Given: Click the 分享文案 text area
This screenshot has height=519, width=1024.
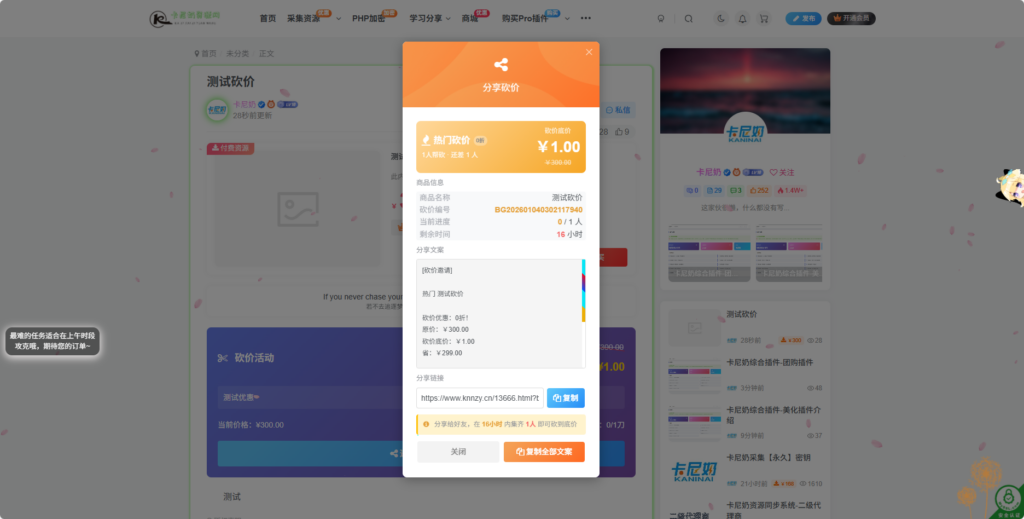Looking at the screenshot, I should pyautogui.click(x=499, y=313).
